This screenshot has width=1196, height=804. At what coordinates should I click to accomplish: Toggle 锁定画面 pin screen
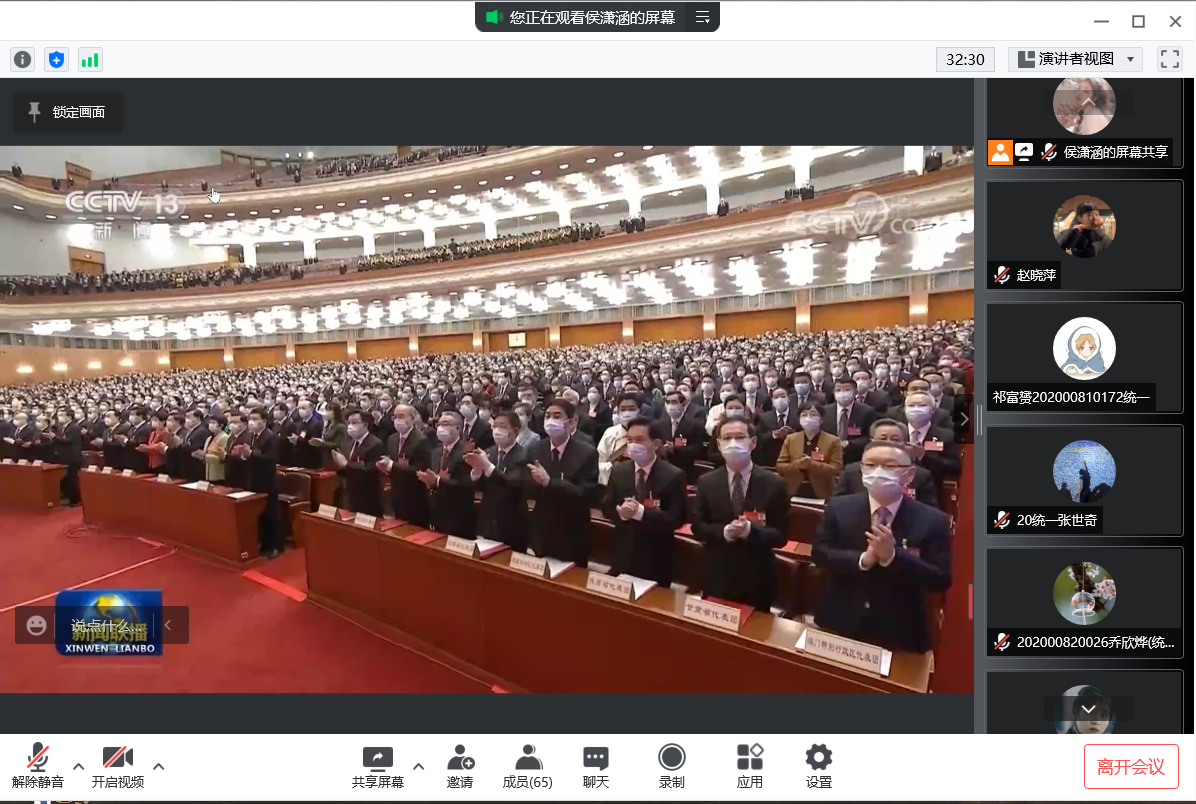pos(67,112)
